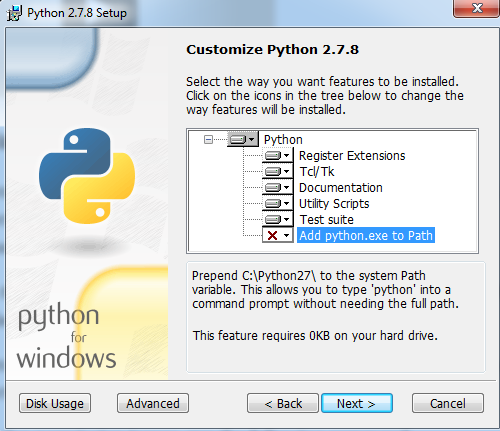Click the Tcl/Tk feature drive icon
500x431 pixels.
click(273, 171)
